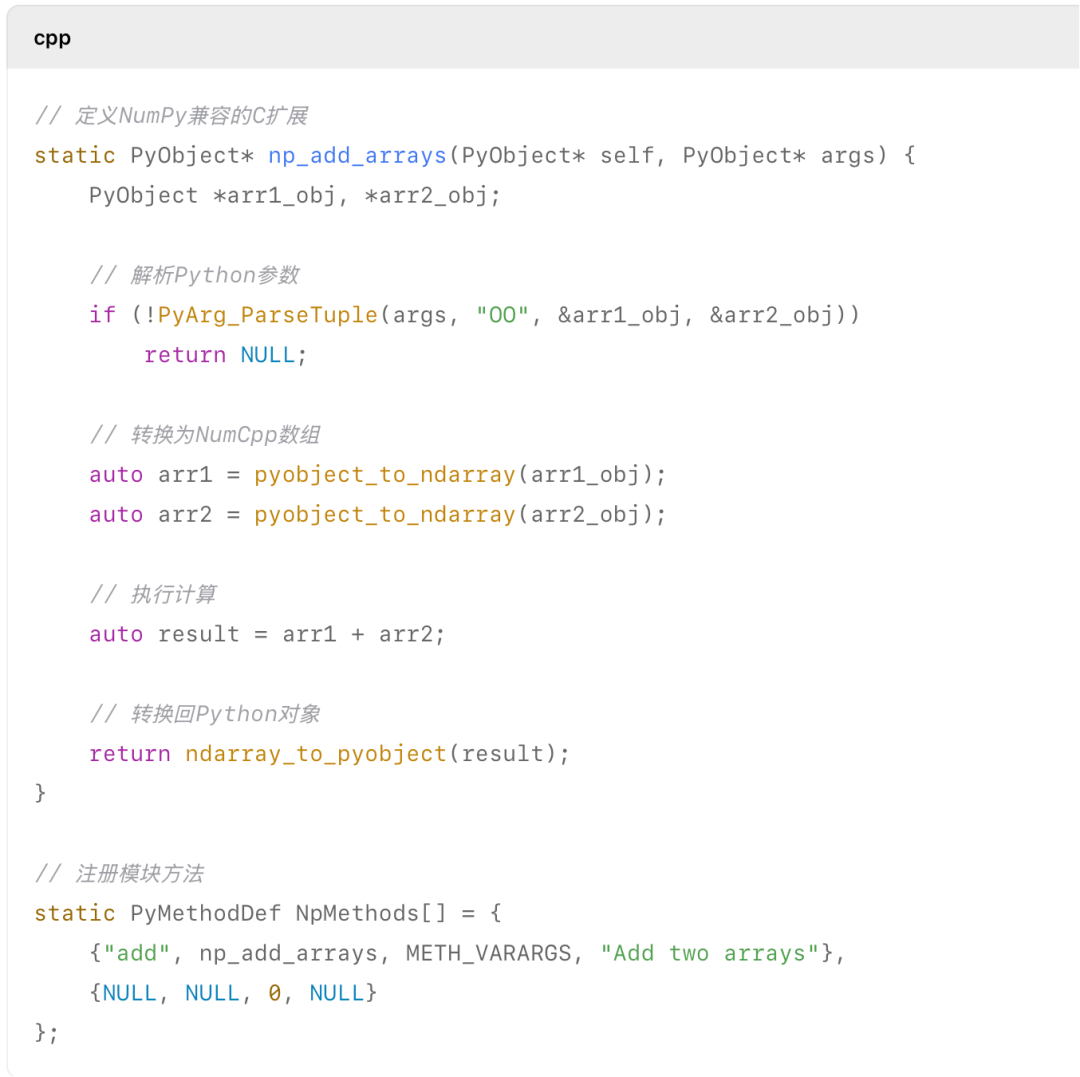The height and width of the screenshot is (1077, 1080).
Task: Click pyobject_to_ndarray call with arr2_obj
Action: (459, 515)
